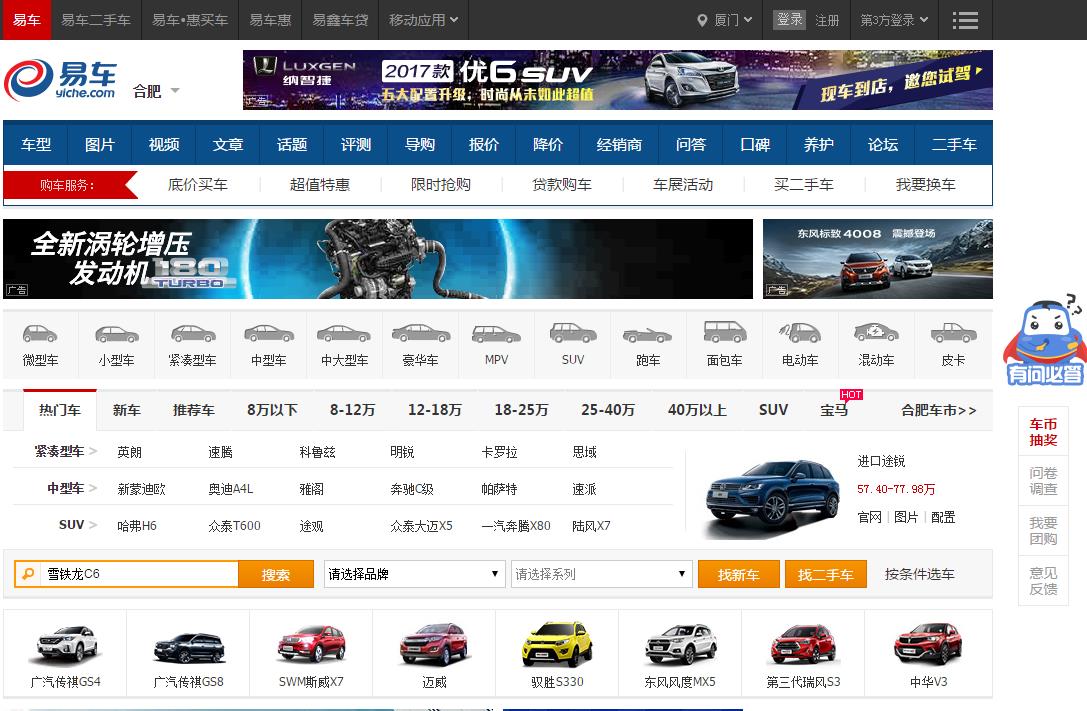Open the 请选择系列 series dropdown
Screen dimensions: 1087x711
601,574
